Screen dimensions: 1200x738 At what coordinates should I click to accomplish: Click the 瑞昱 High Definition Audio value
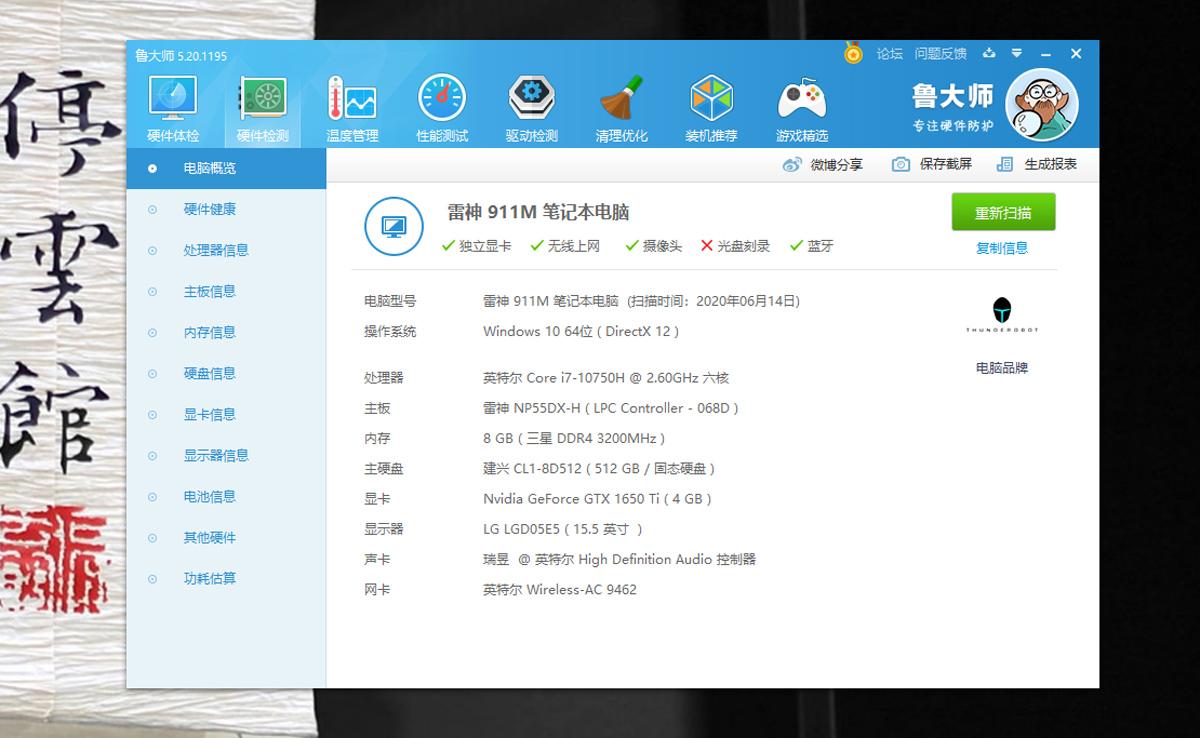[x=619, y=559]
